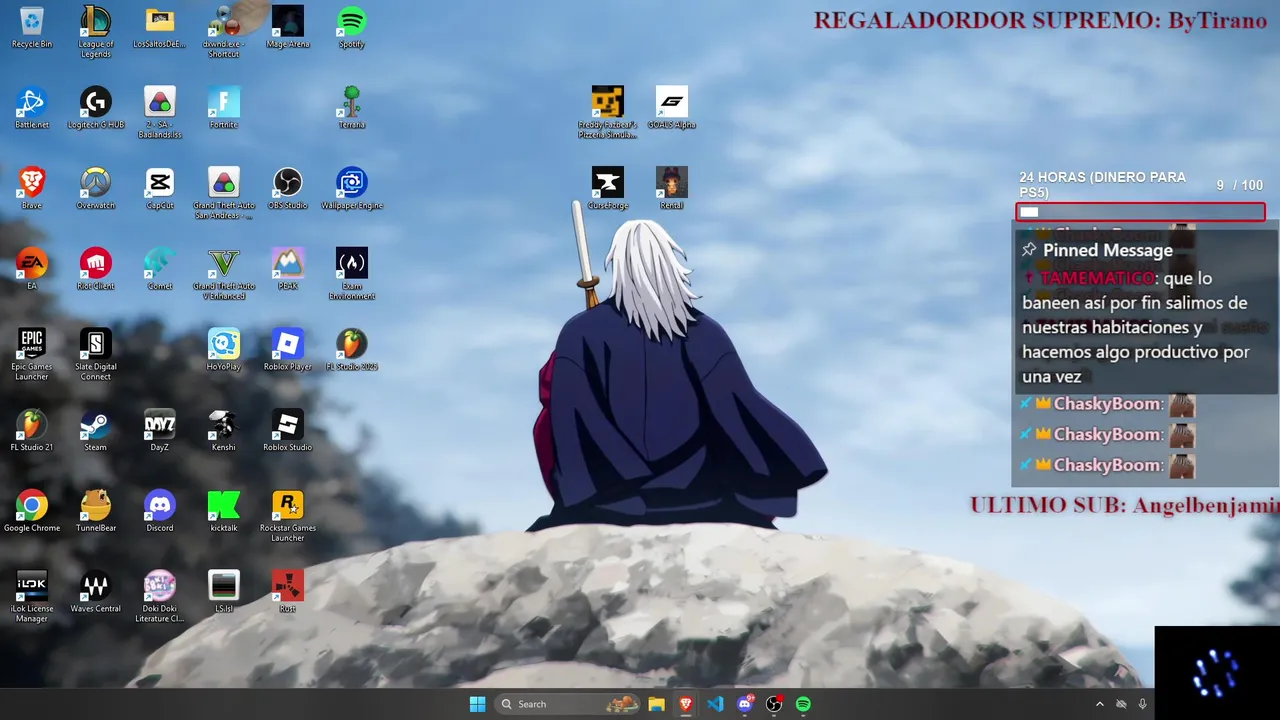Open Discord desktop shortcut
The image size is (1280, 720).
[x=160, y=512]
